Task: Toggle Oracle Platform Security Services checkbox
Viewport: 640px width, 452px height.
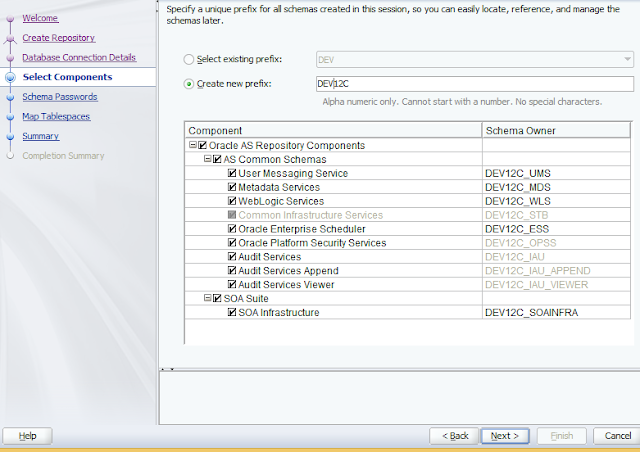Action: 232,243
